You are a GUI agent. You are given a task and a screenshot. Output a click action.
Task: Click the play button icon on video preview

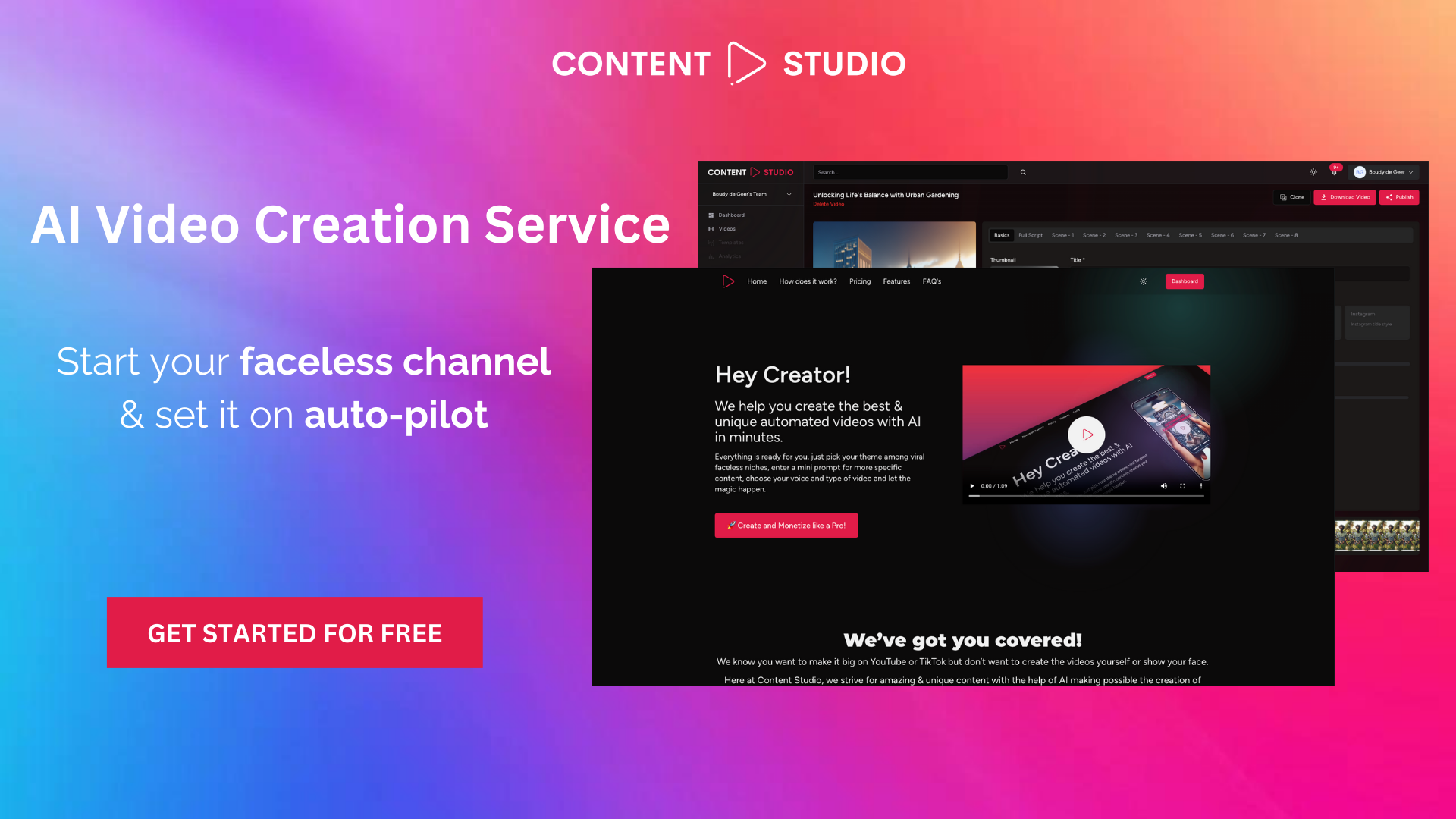[1087, 433]
